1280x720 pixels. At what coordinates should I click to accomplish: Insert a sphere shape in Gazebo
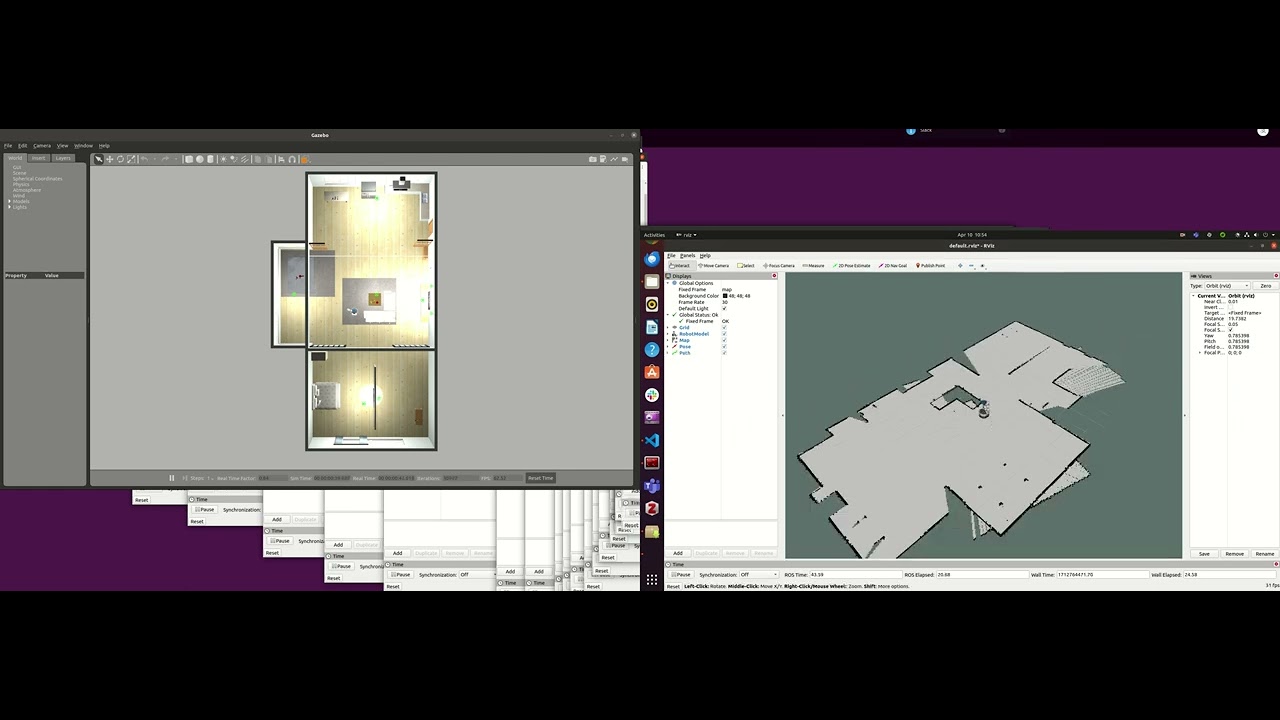pyautogui.click(x=199, y=159)
